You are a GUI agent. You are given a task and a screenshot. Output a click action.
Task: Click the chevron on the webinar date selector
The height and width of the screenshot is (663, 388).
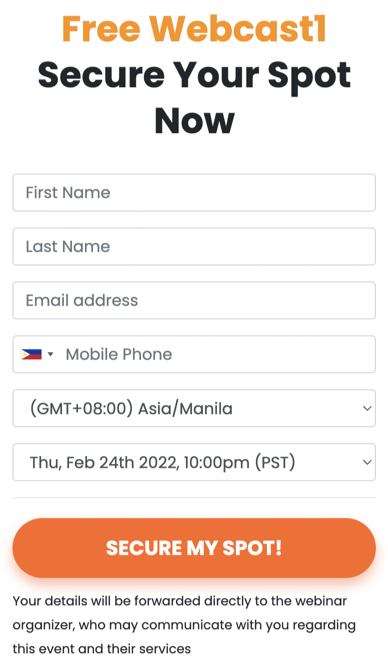[367, 462]
